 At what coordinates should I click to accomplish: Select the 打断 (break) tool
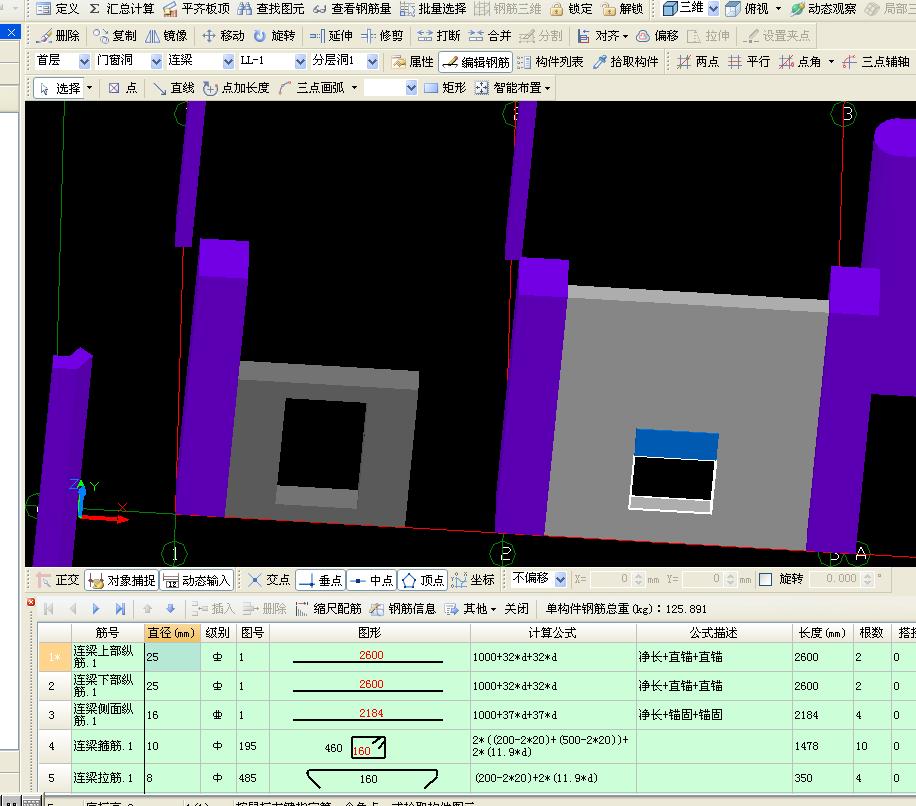(439, 36)
